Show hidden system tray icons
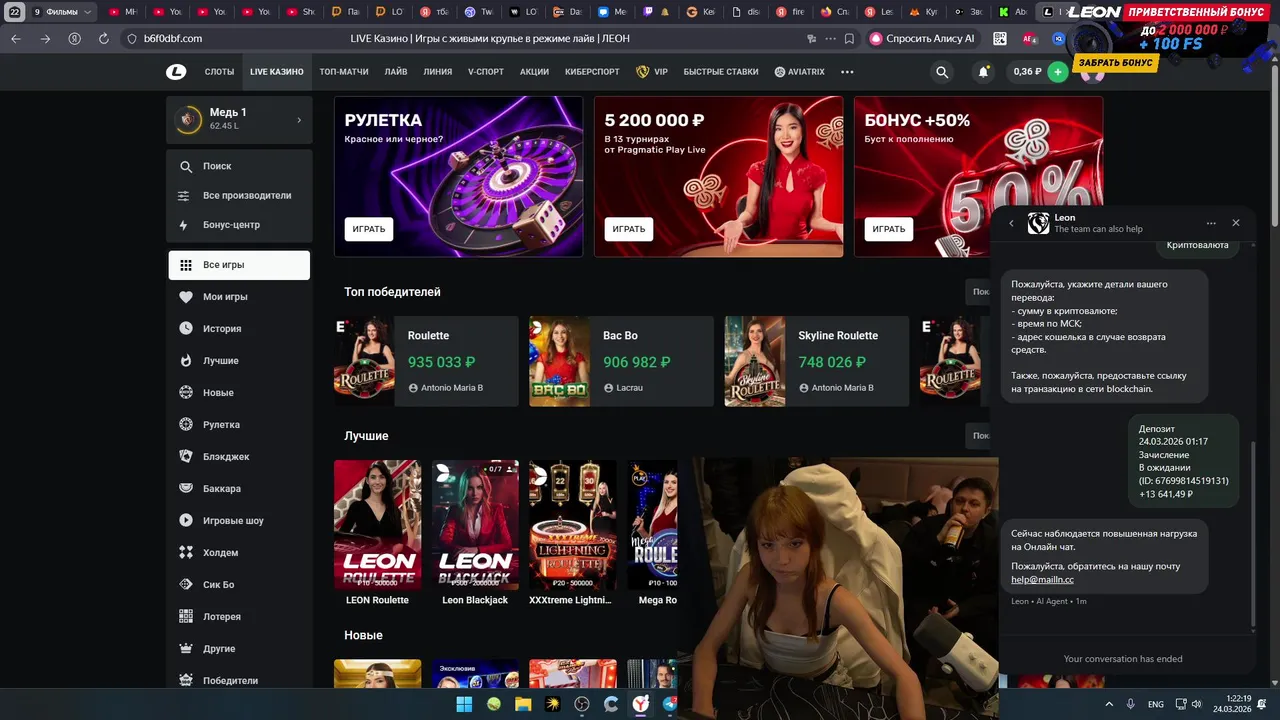 coord(1111,704)
